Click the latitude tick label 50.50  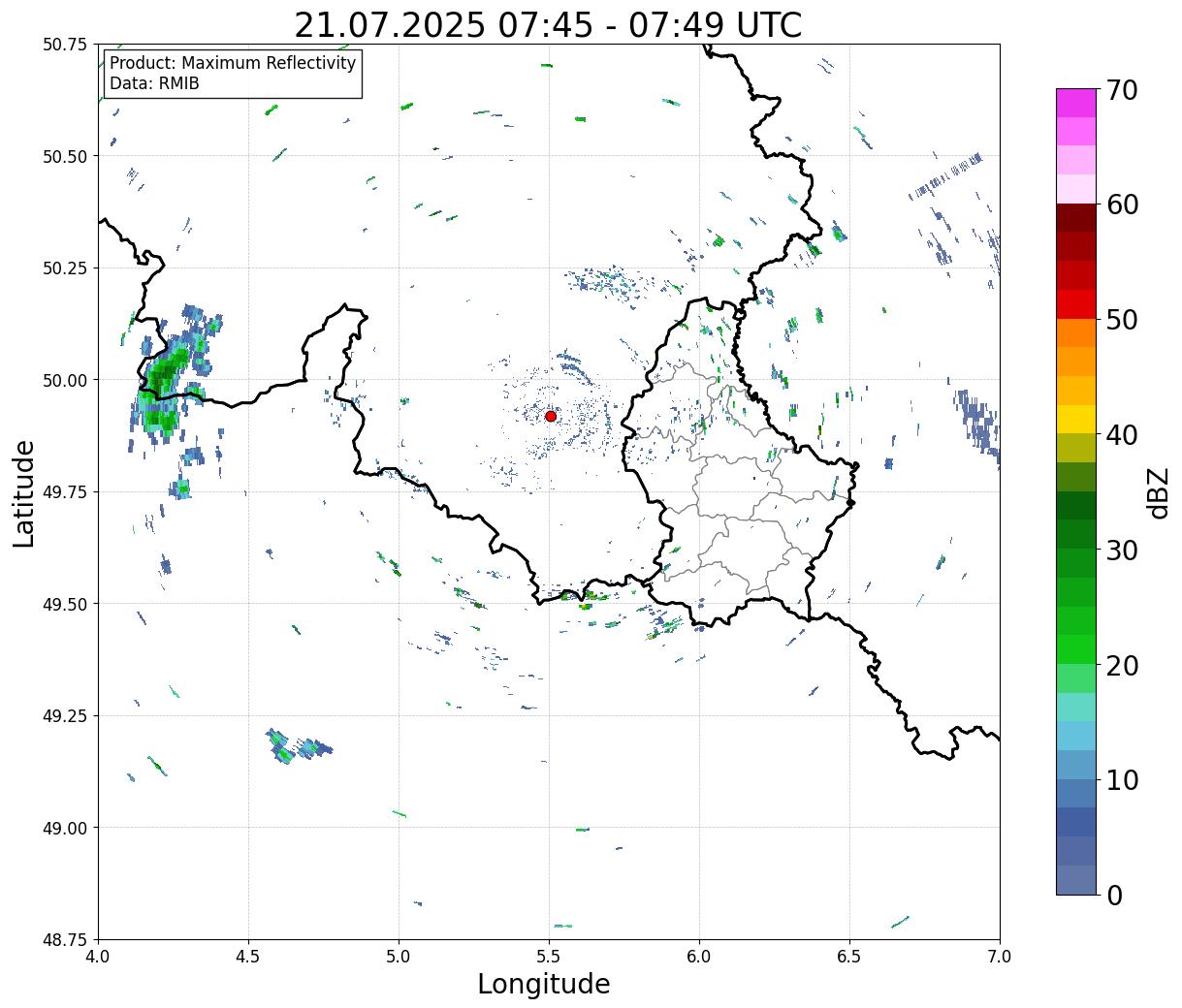click(x=65, y=156)
